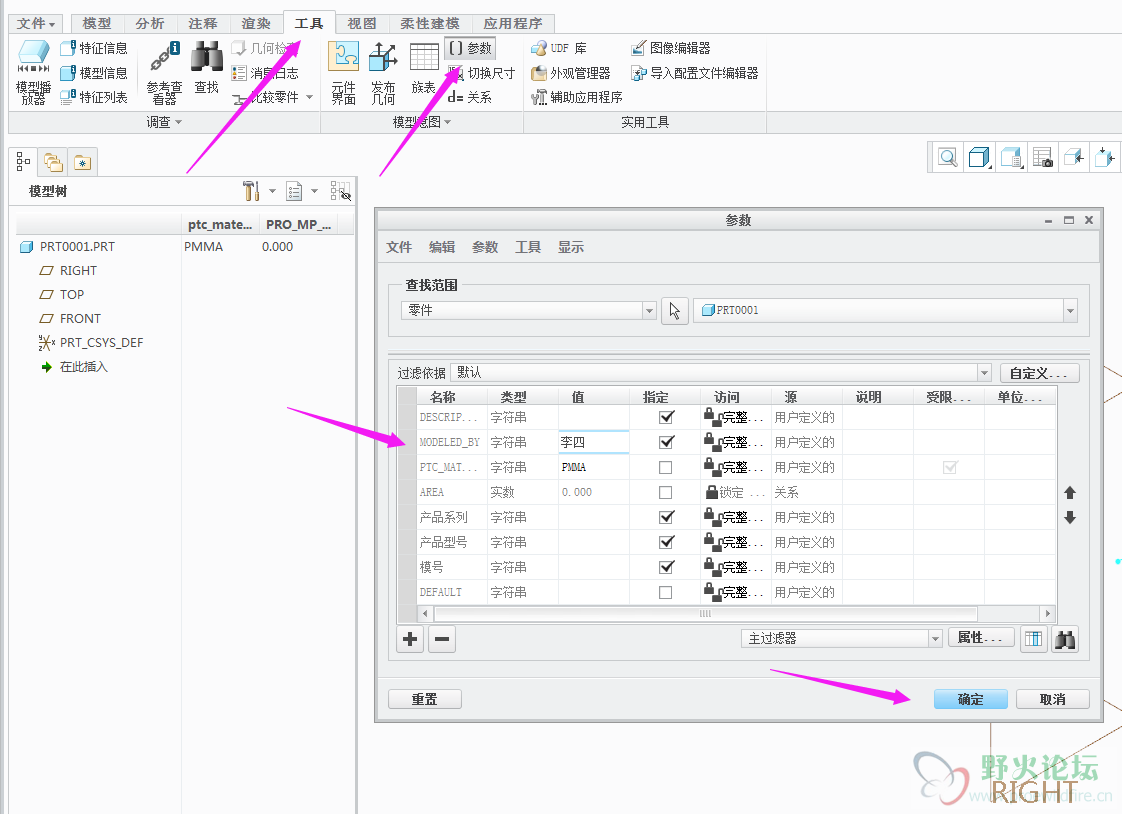The image size is (1122, 814).
Task: Click the select-object arrow button in 查找范围
Action: [x=675, y=310]
